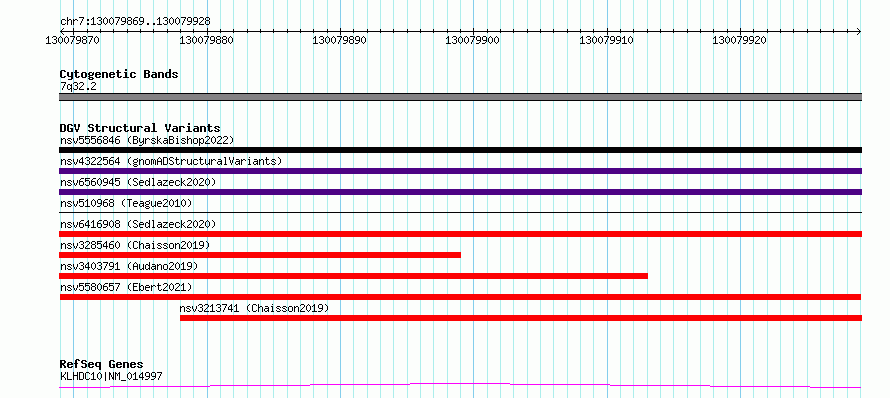Click ruler position 130079880
Image resolution: width=890 pixels, height=398 pixels.
point(206,40)
